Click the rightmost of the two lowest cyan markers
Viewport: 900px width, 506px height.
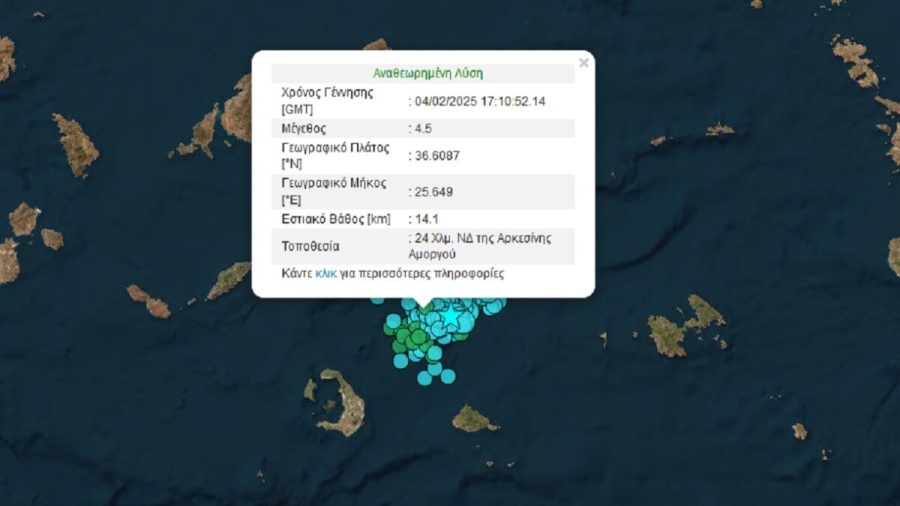(448, 376)
